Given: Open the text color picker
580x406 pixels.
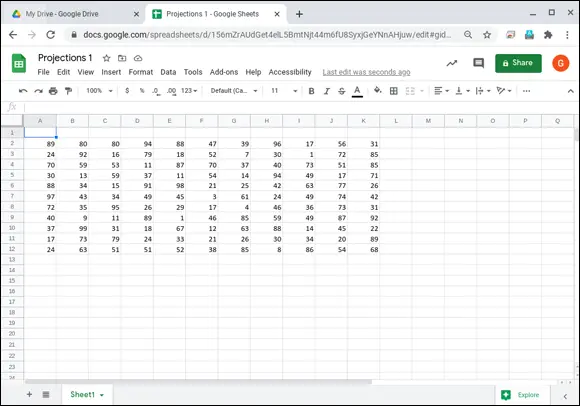Looking at the screenshot, I should 357,91.
